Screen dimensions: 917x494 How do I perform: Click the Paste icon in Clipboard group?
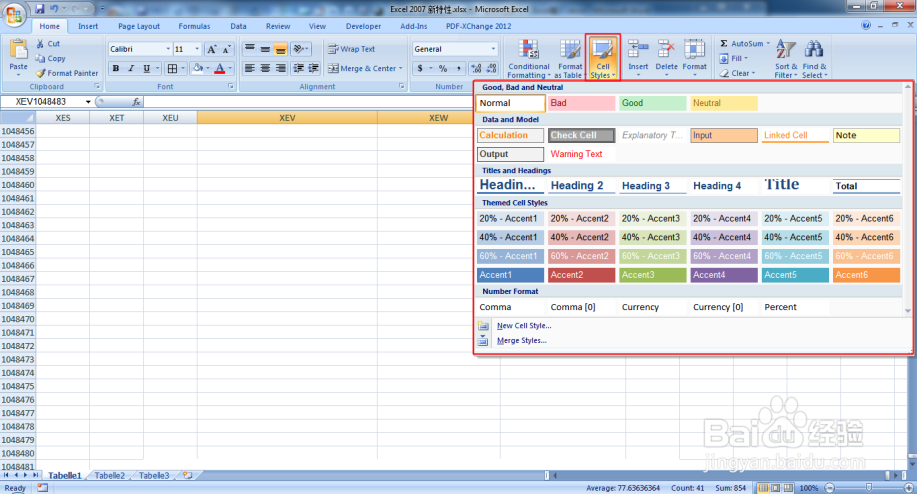click(19, 50)
